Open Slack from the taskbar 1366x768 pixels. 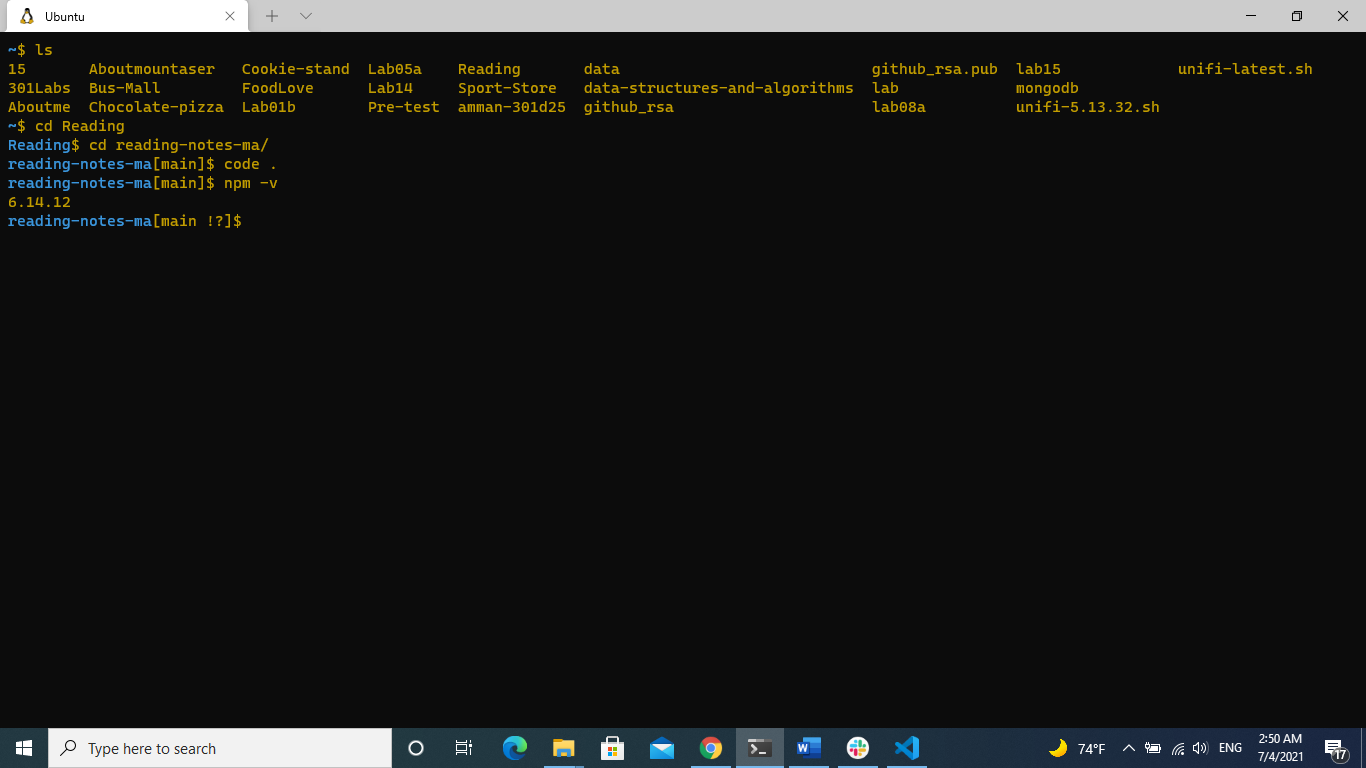857,747
